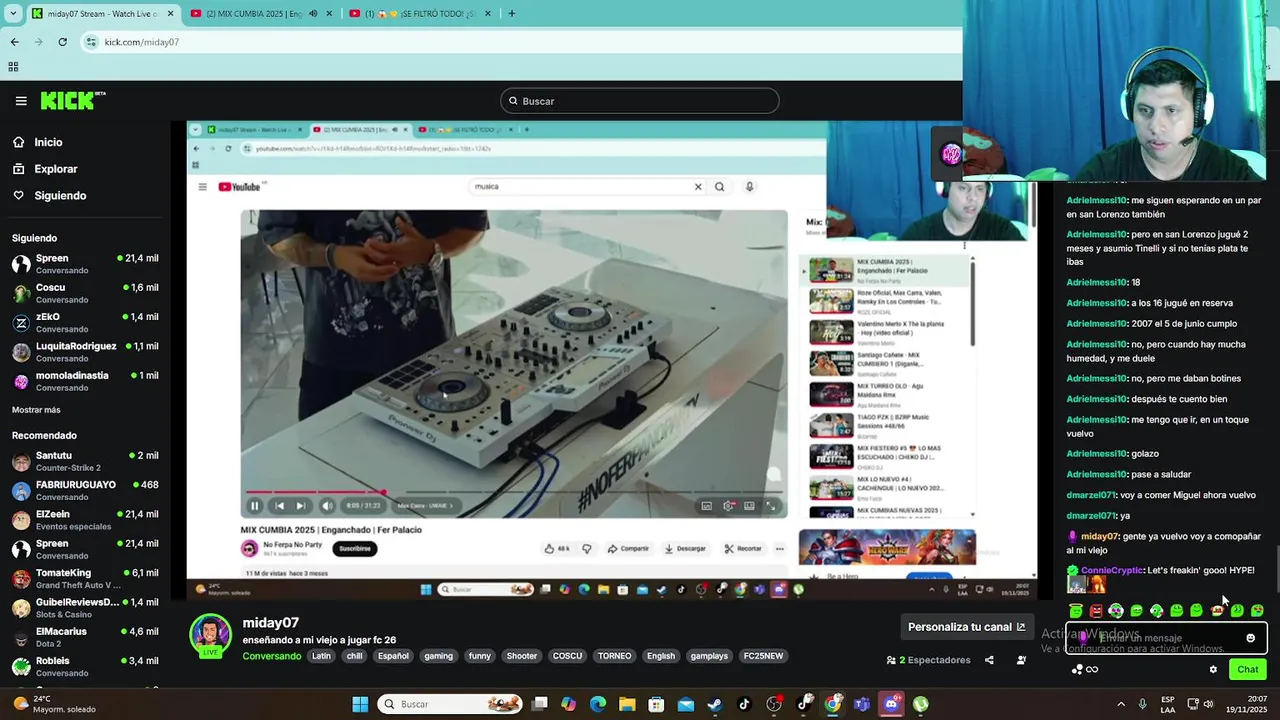Open the zEkO followed channel
This screenshot has height=720, width=1280.
[85, 322]
